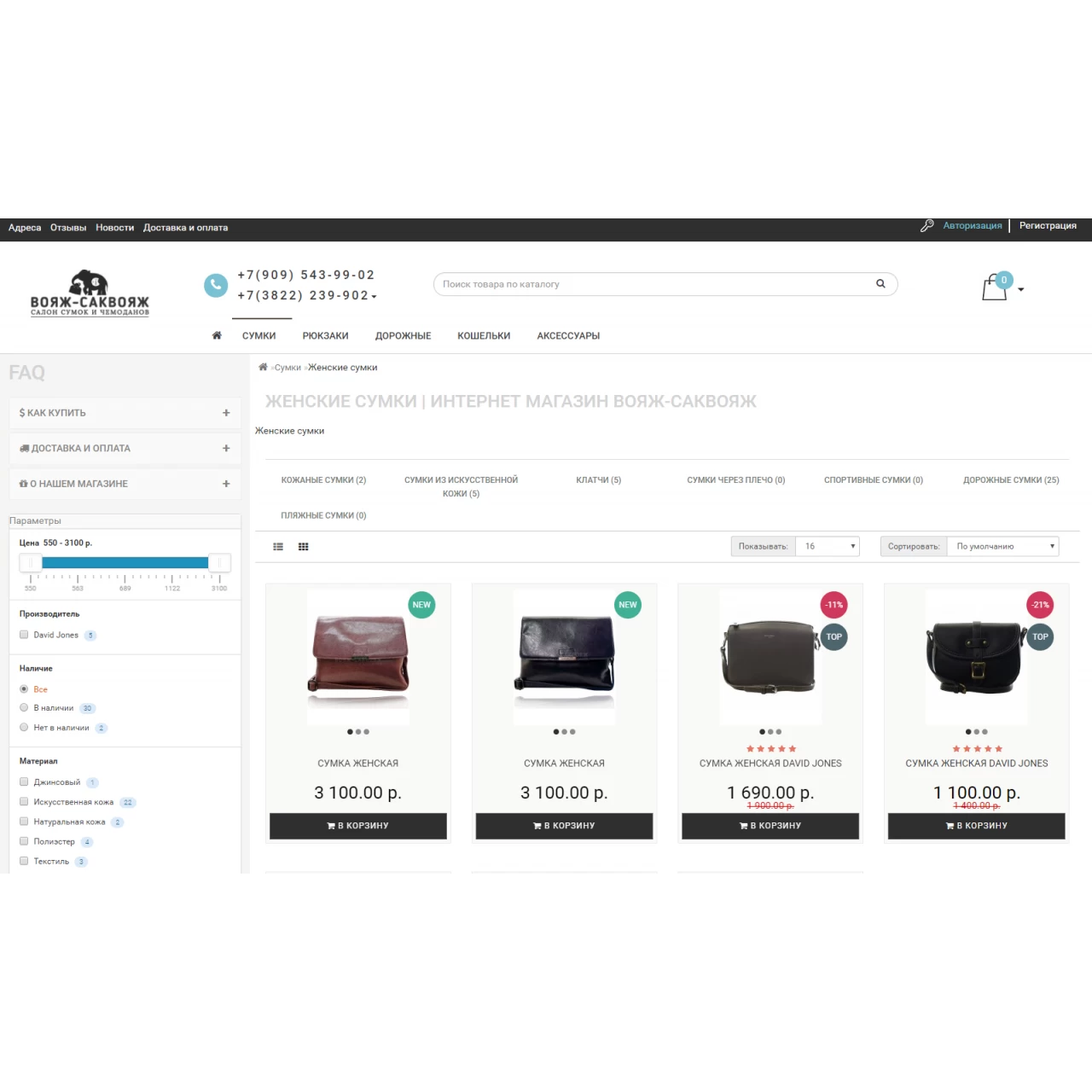Click the NEW badge on brown bag
Viewport: 1092px width, 1092px height.
pos(421,605)
